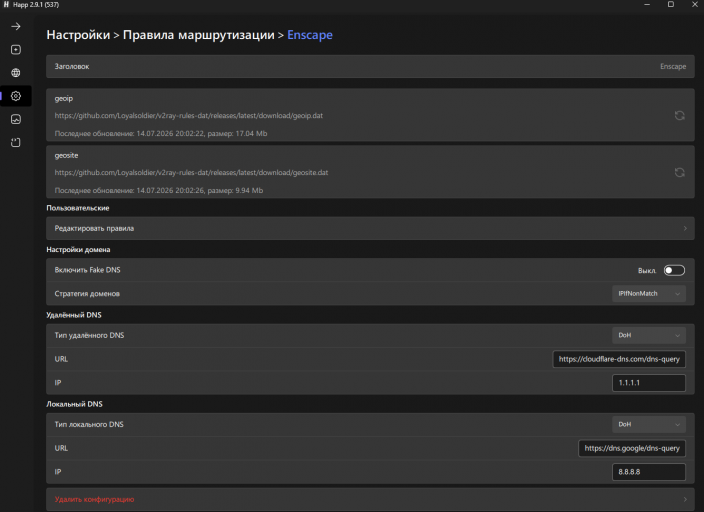Open the local DNS type dropdown
The image size is (704, 512).
tap(649, 424)
